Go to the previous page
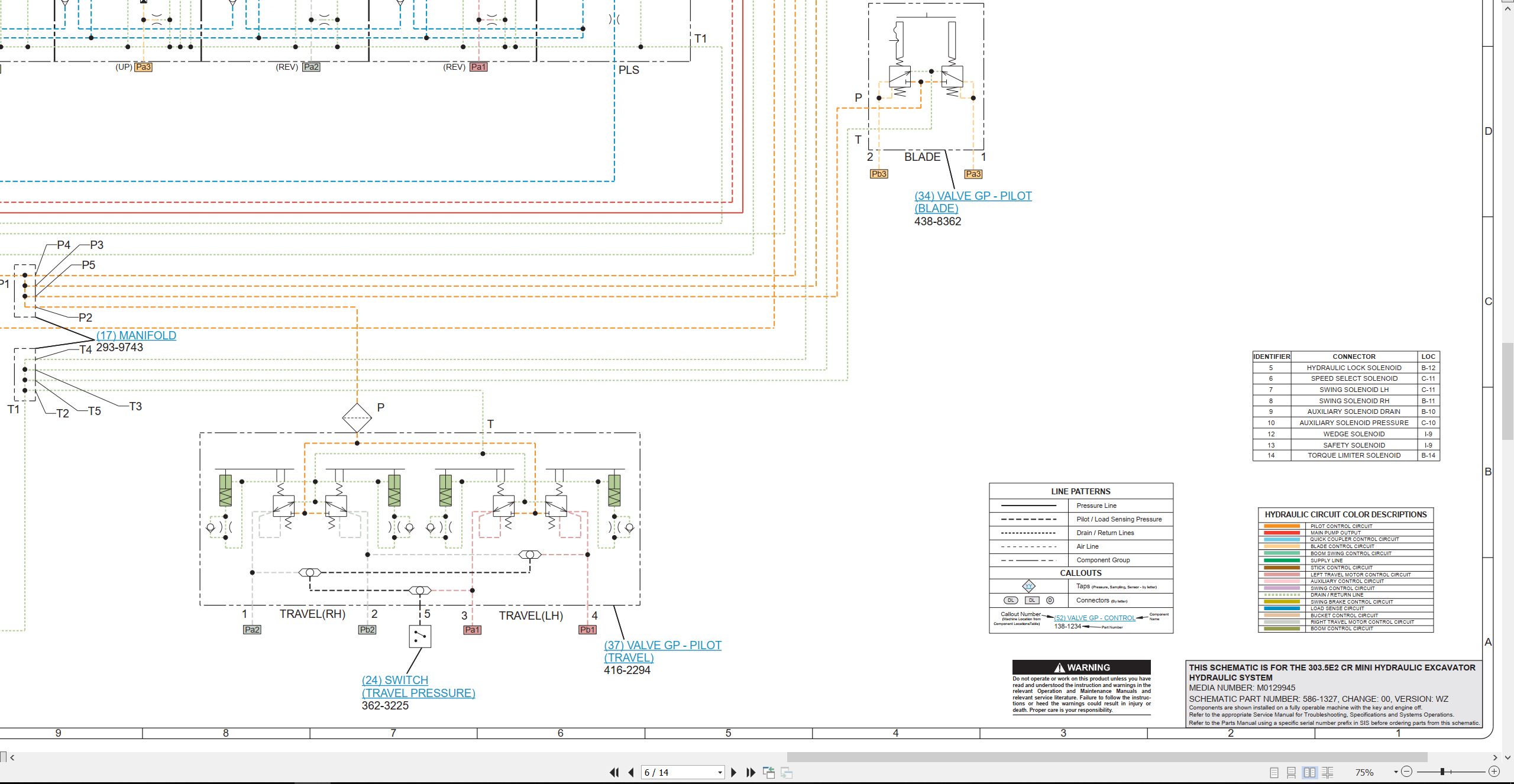 click(x=631, y=772)
